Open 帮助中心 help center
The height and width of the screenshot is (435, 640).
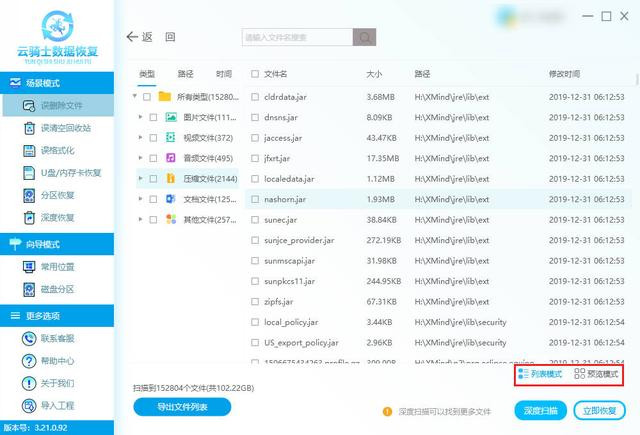(48, 361)
